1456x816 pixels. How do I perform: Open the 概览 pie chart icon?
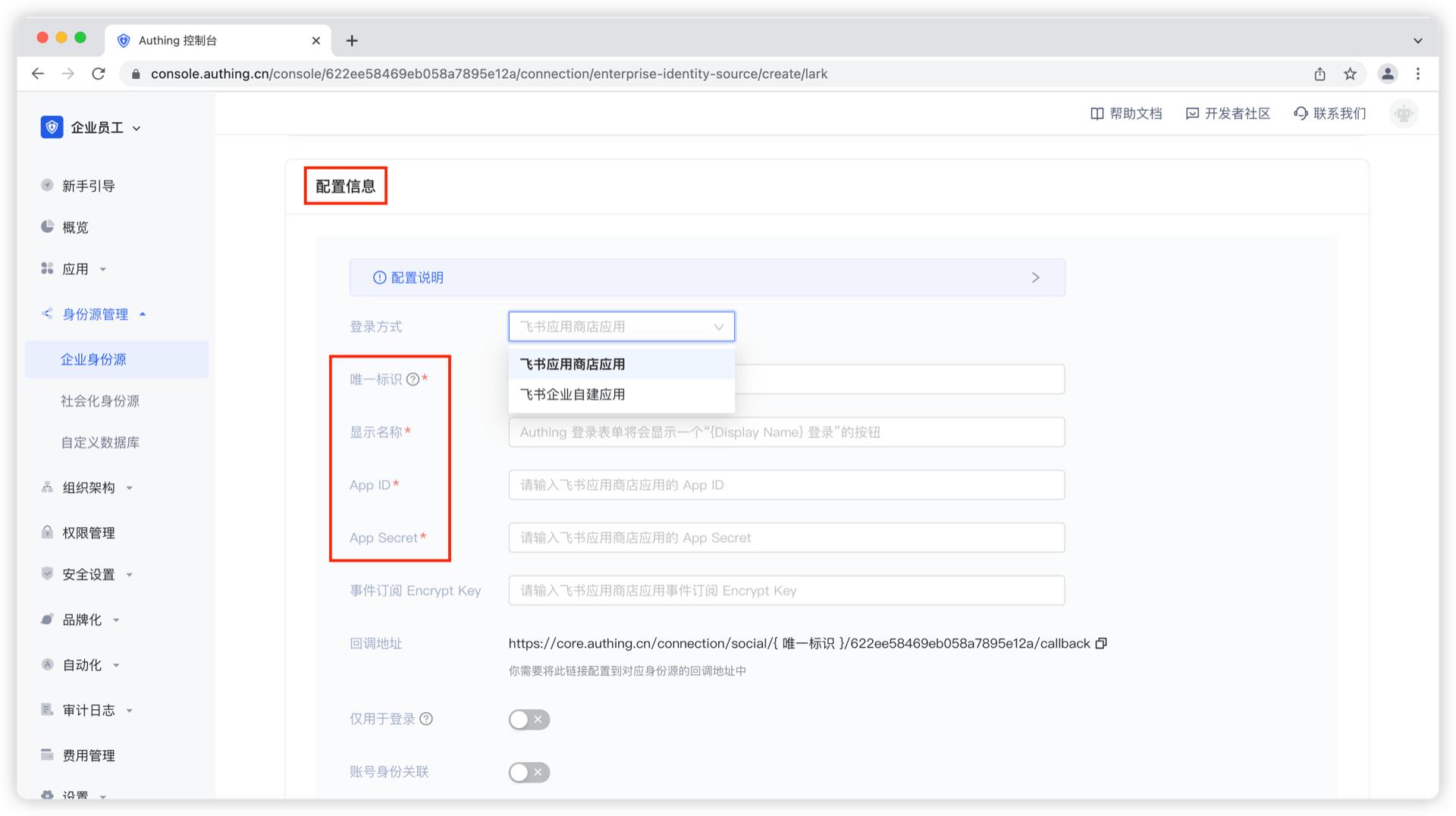point(47,227)
